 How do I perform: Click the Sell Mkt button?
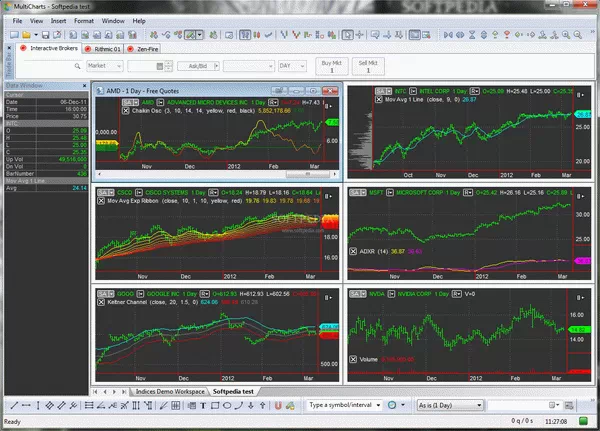tap(368, 66)
